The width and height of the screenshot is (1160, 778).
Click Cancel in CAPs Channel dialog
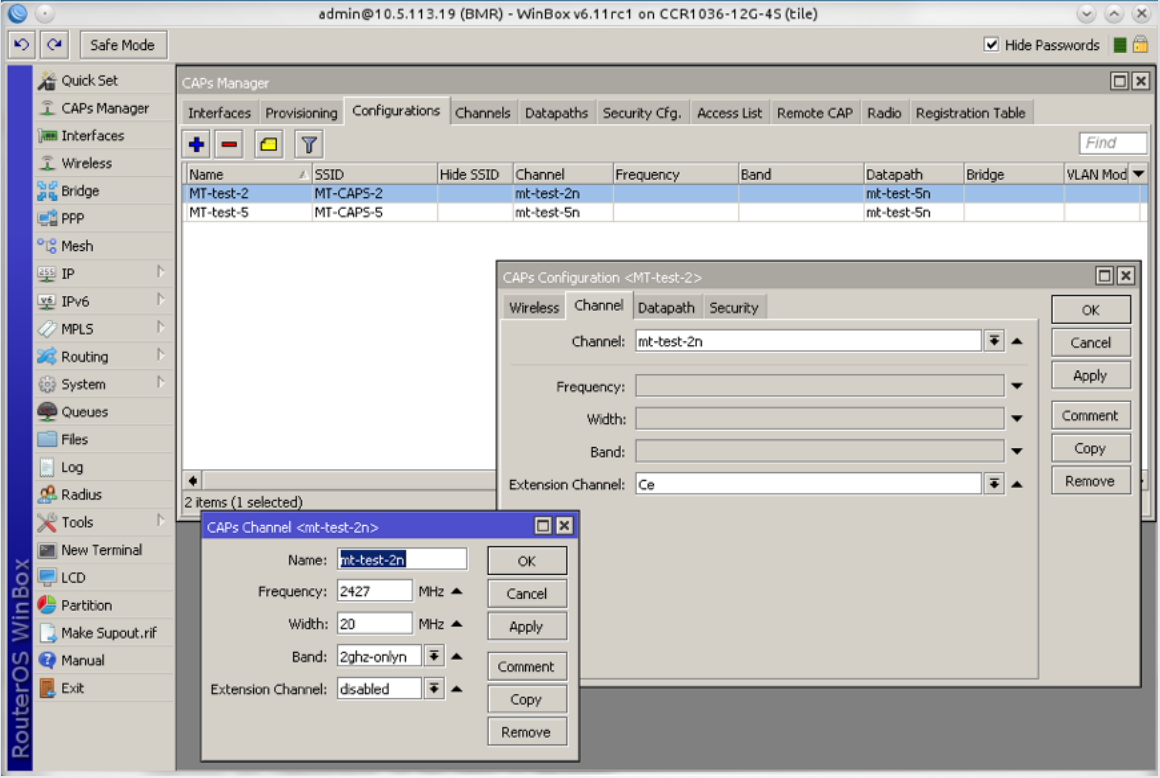[x=527, y=593]
